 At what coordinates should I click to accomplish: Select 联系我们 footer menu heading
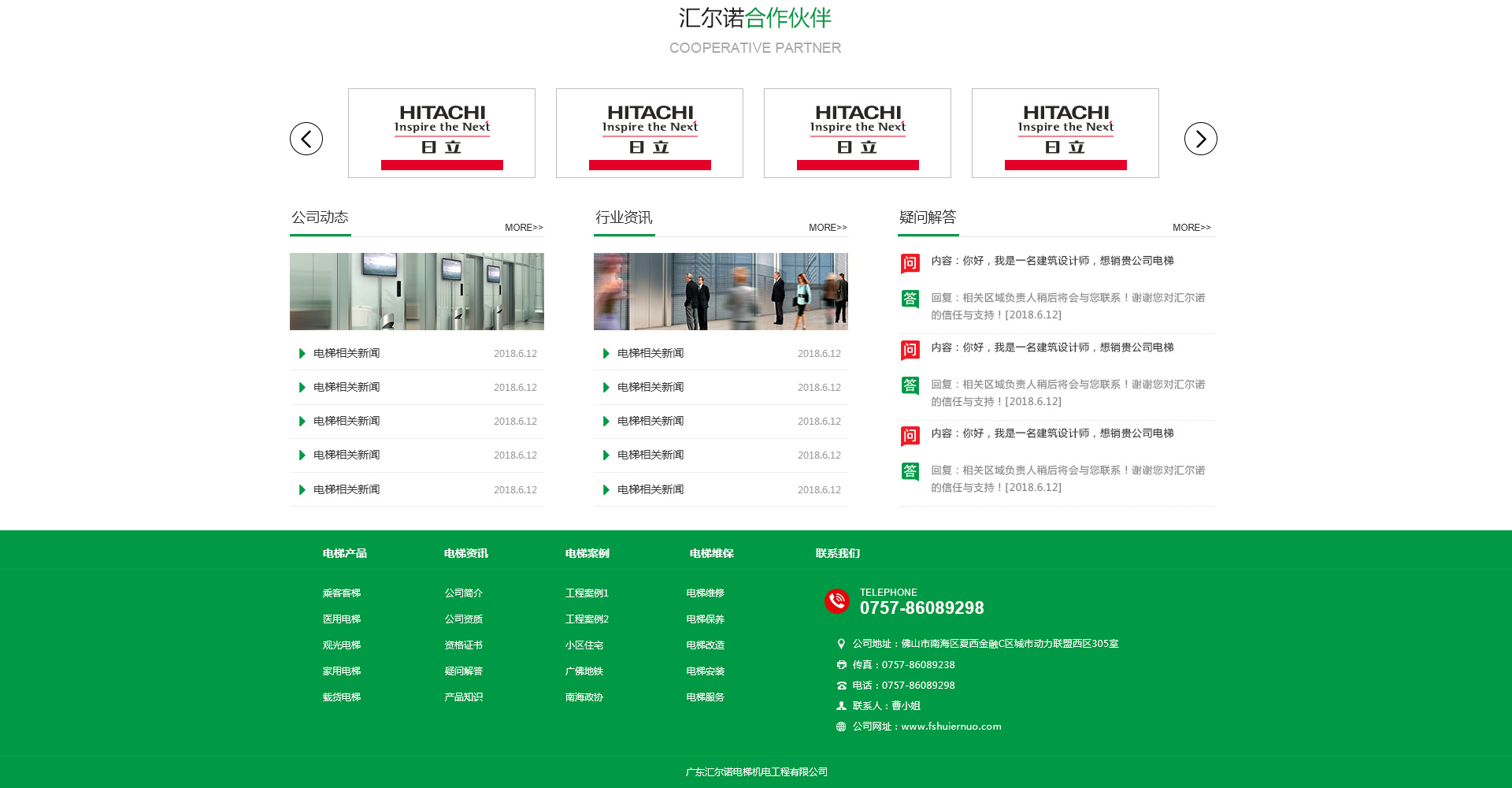837,553
